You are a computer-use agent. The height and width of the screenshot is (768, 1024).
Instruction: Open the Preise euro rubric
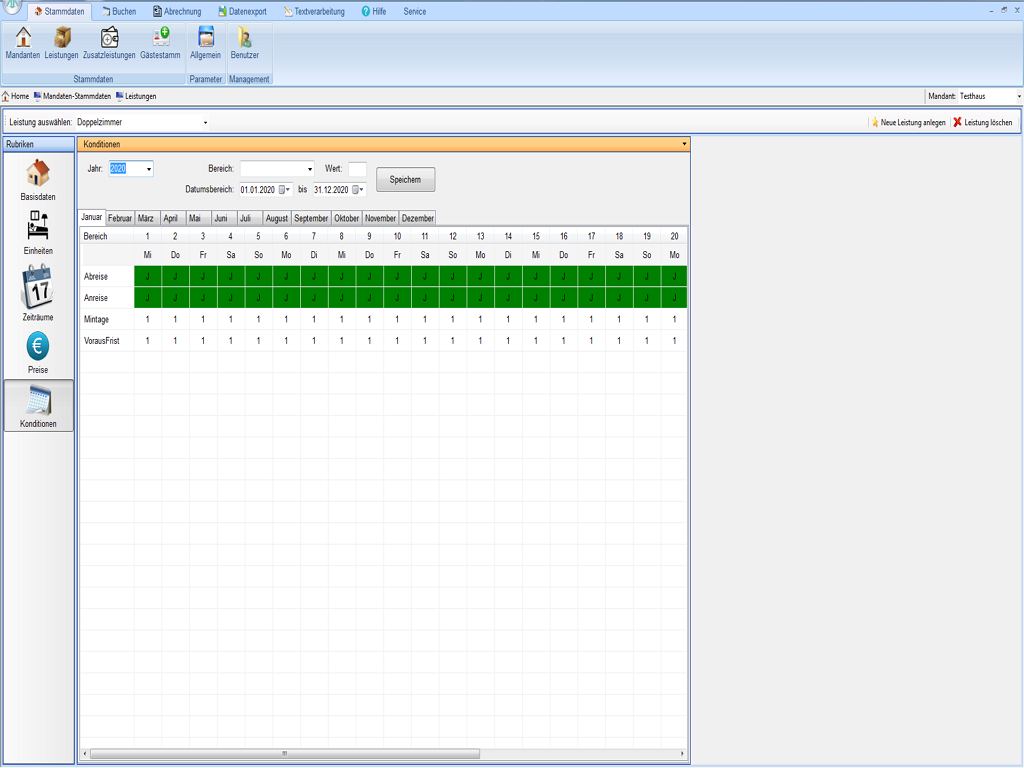38,352
